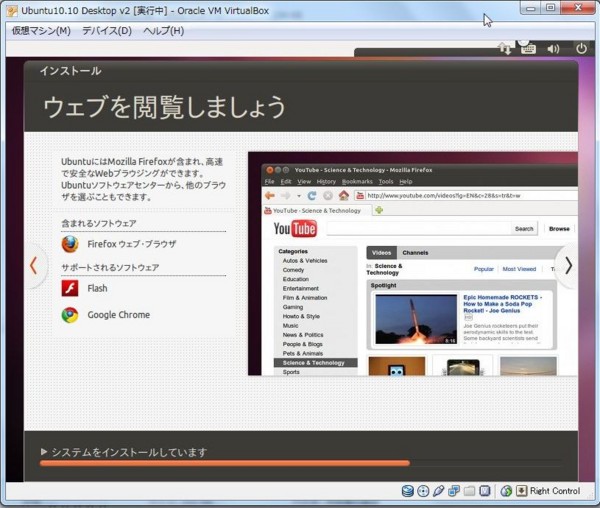This screenshot has width=600, height=508.
Task: Expand the installation details triangle
Action: point(44,452)
